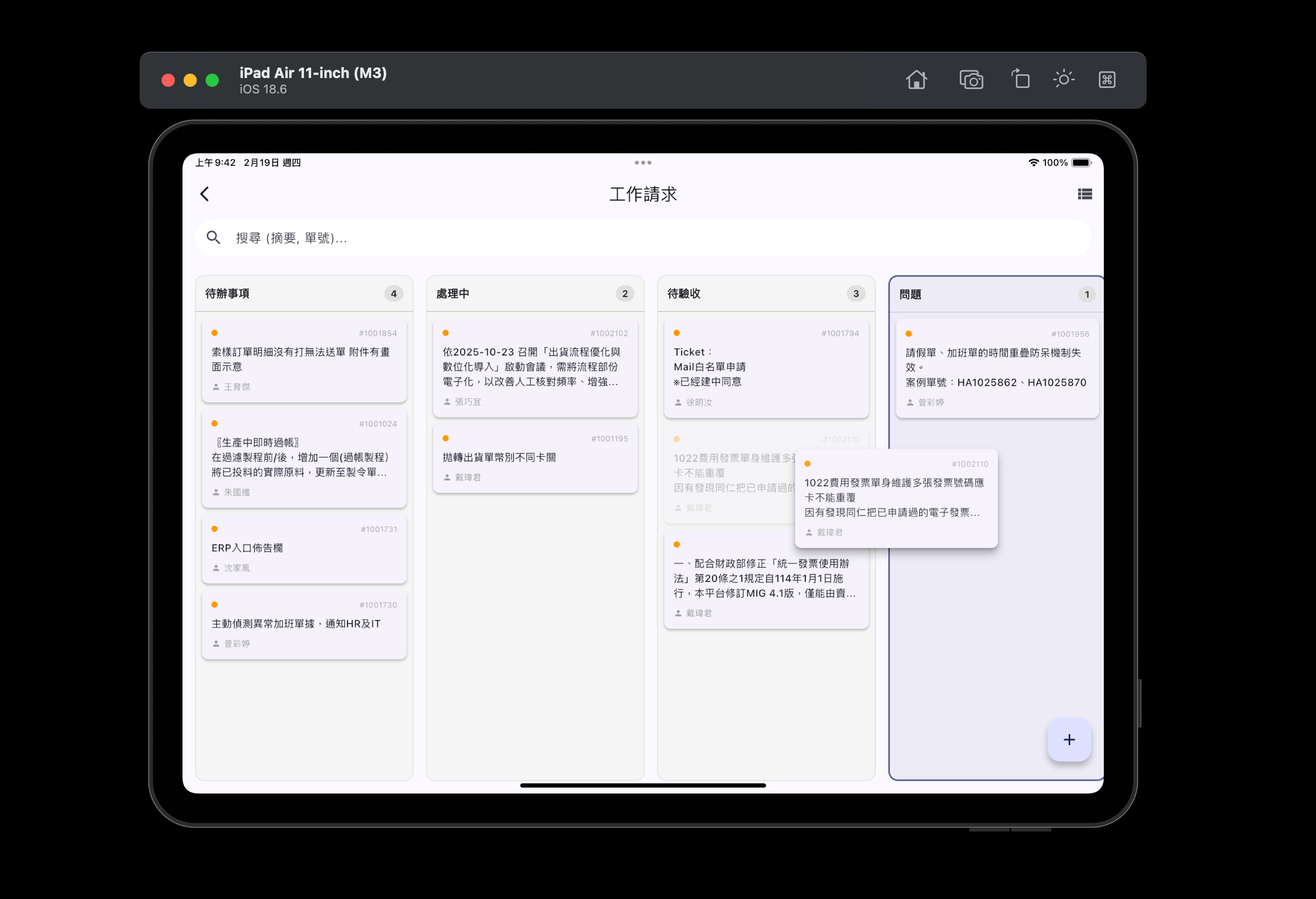
Task: Click the 處理中 column header
Action: click(x=452, y=293)
